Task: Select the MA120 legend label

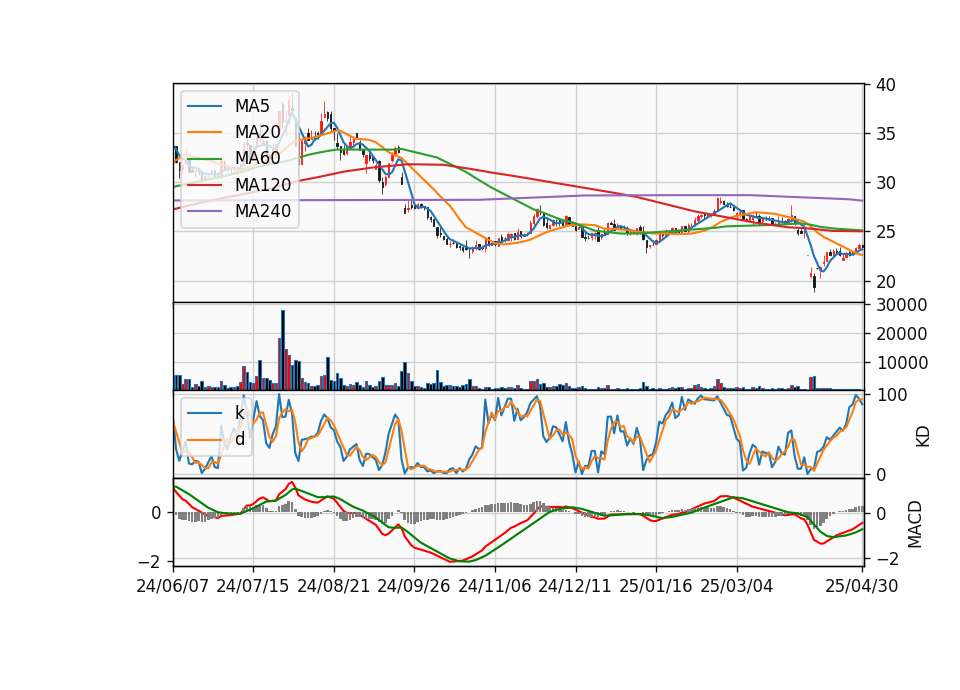Action: point(263,184)
